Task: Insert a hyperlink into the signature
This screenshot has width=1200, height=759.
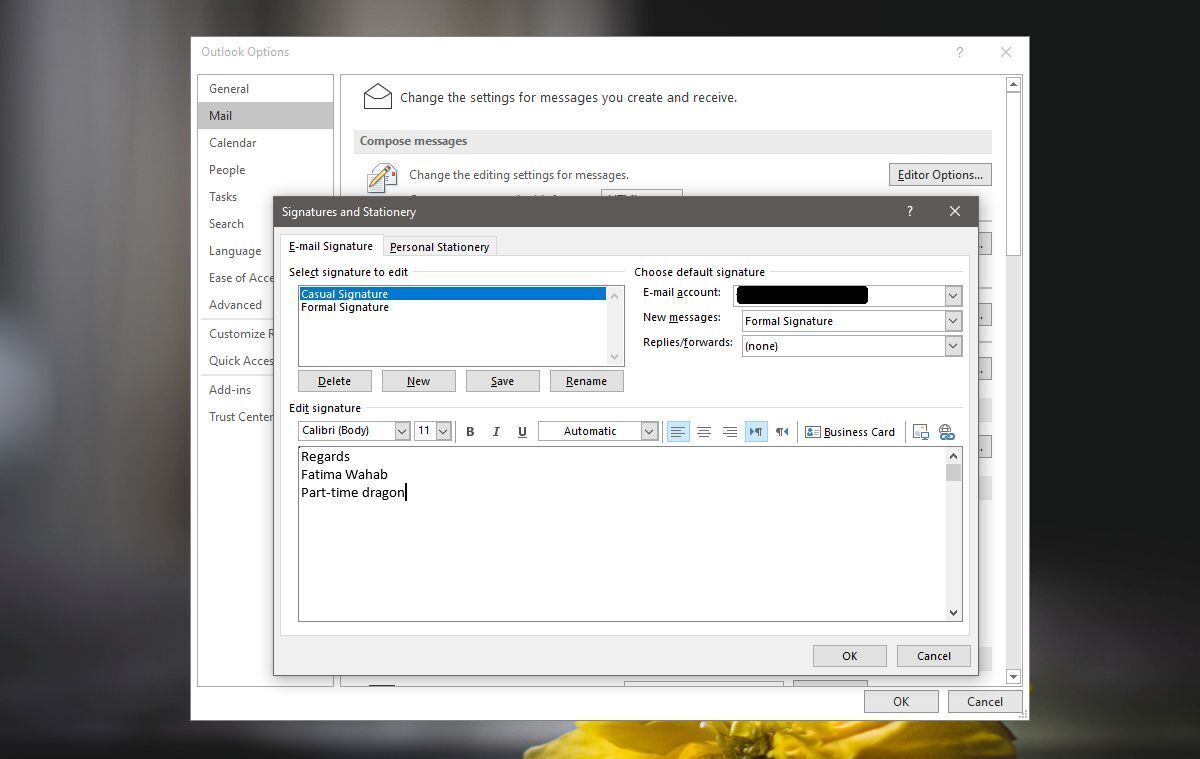Action: click(x=946, y=431)
